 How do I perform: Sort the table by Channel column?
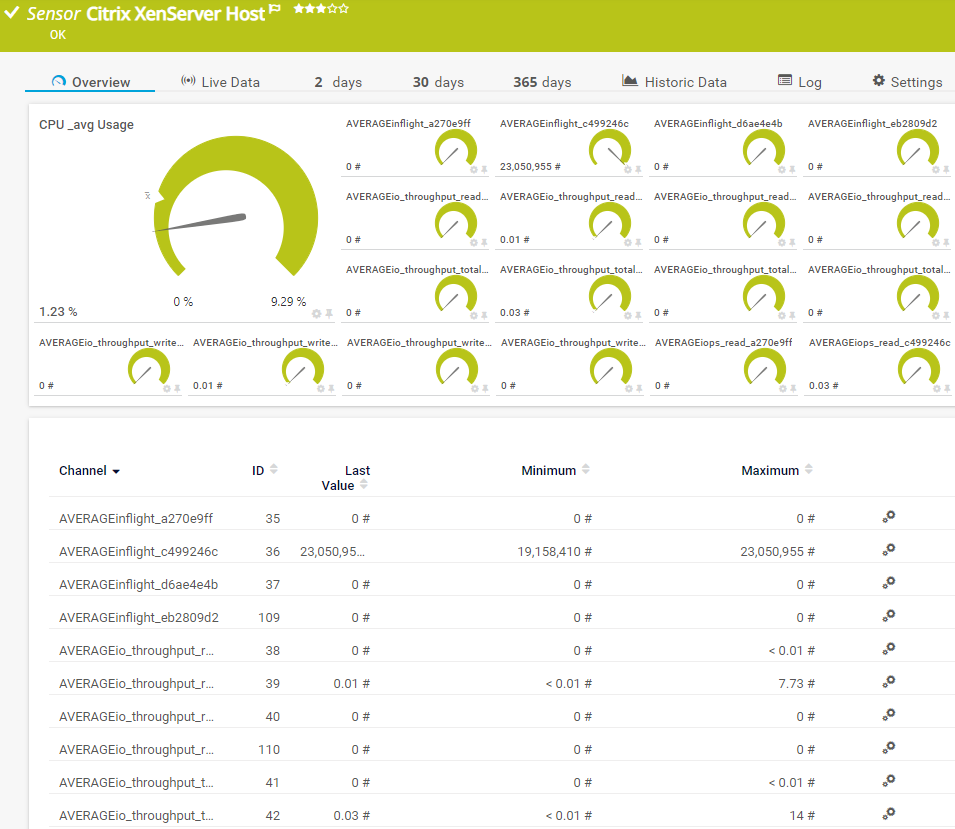point(89,471)
